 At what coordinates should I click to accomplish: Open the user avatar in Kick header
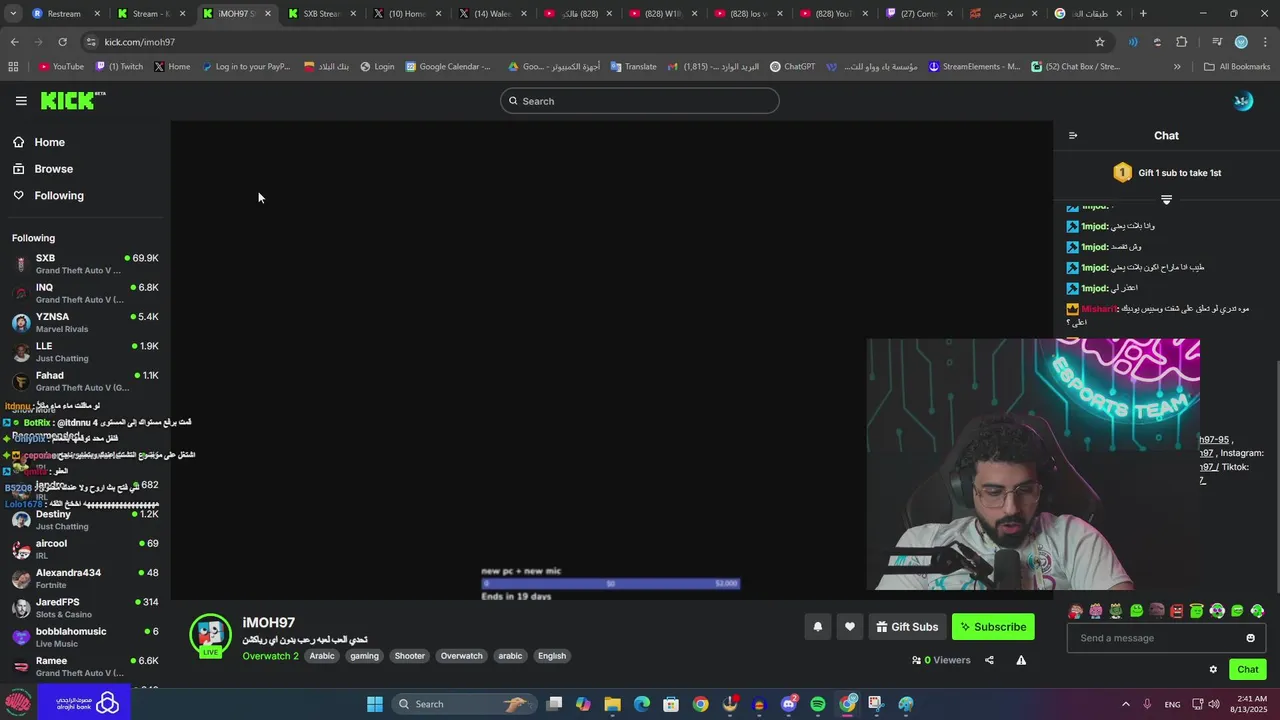coord(1243,101)
